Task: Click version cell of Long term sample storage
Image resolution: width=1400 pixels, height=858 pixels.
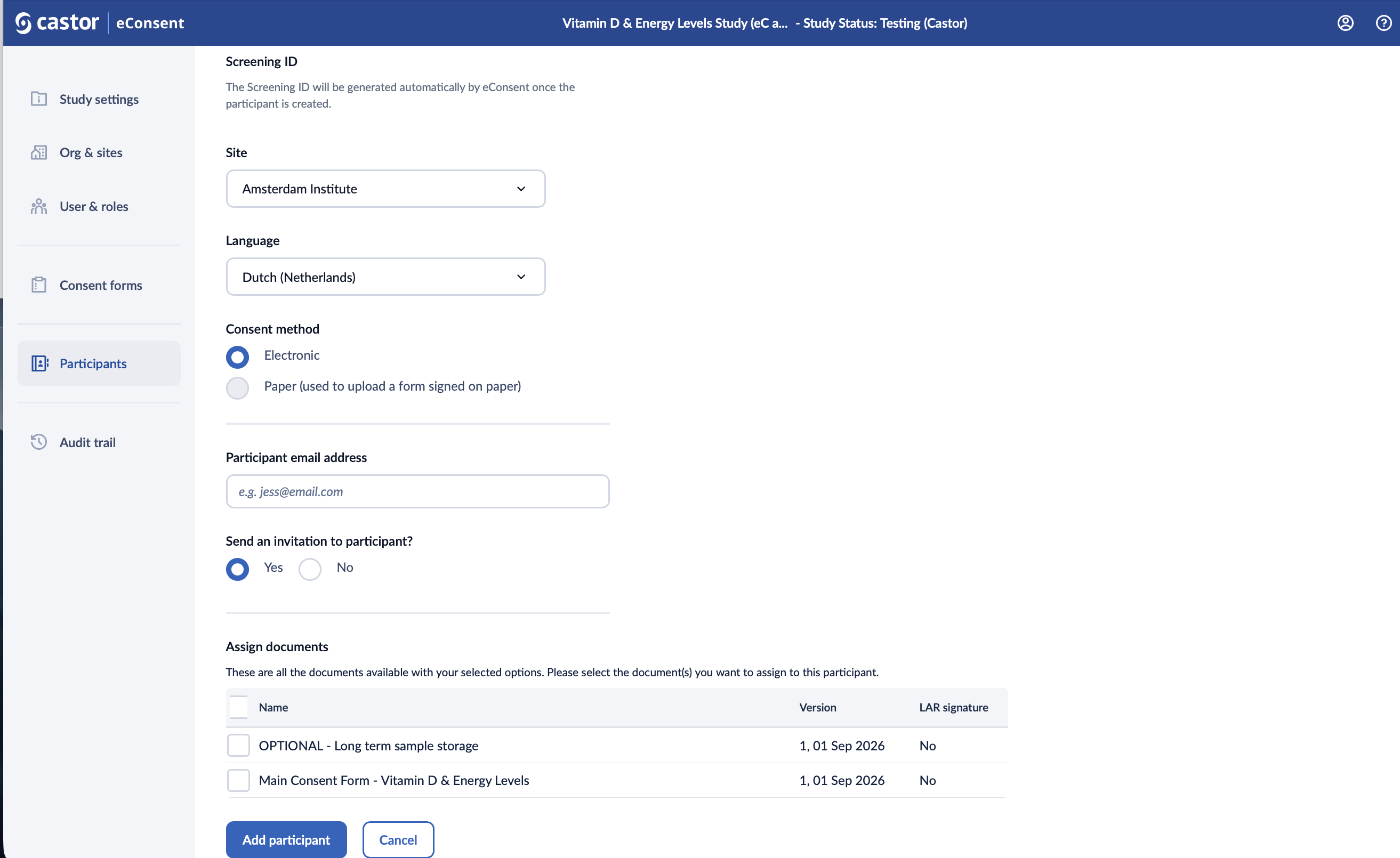Action: coord(841,746)
